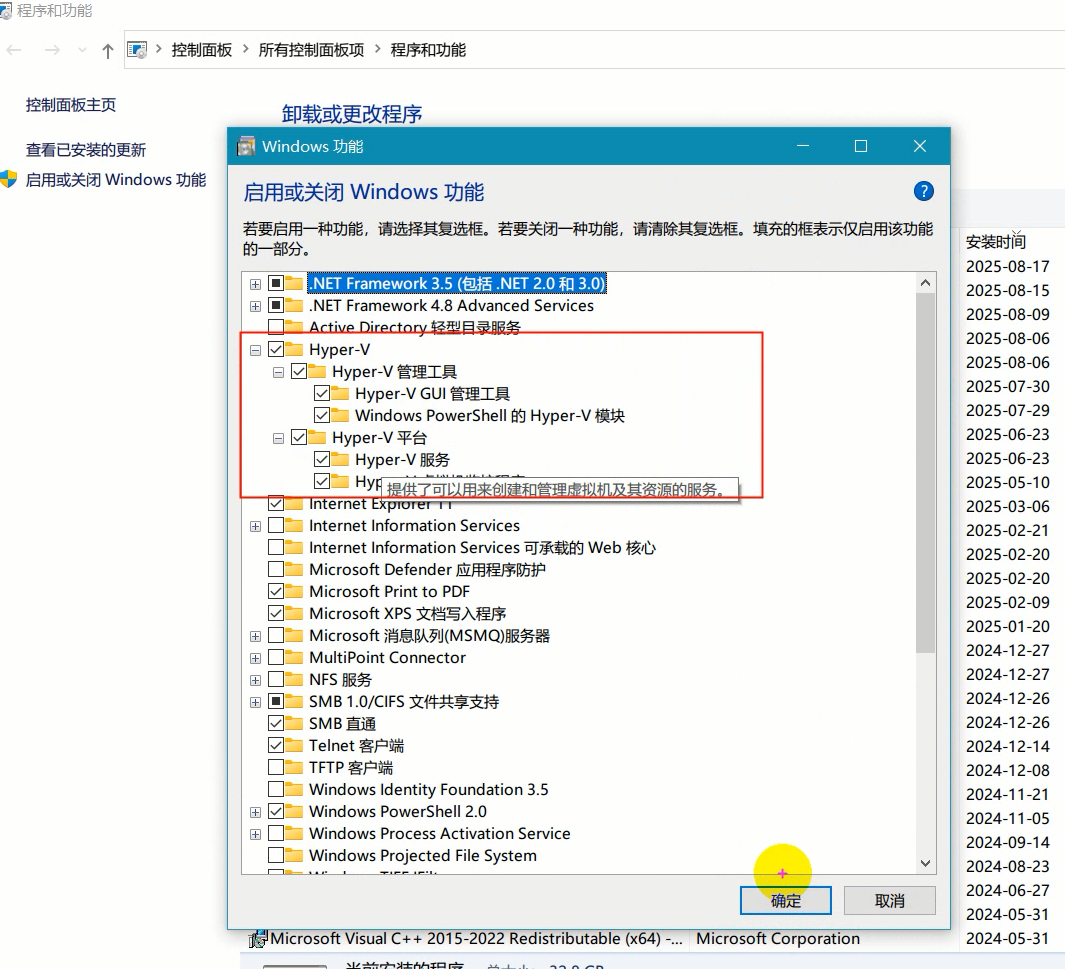This screenshot has width=1065, height=969.
Task: Click the blue help question mark icon
Action: [923, 191]
